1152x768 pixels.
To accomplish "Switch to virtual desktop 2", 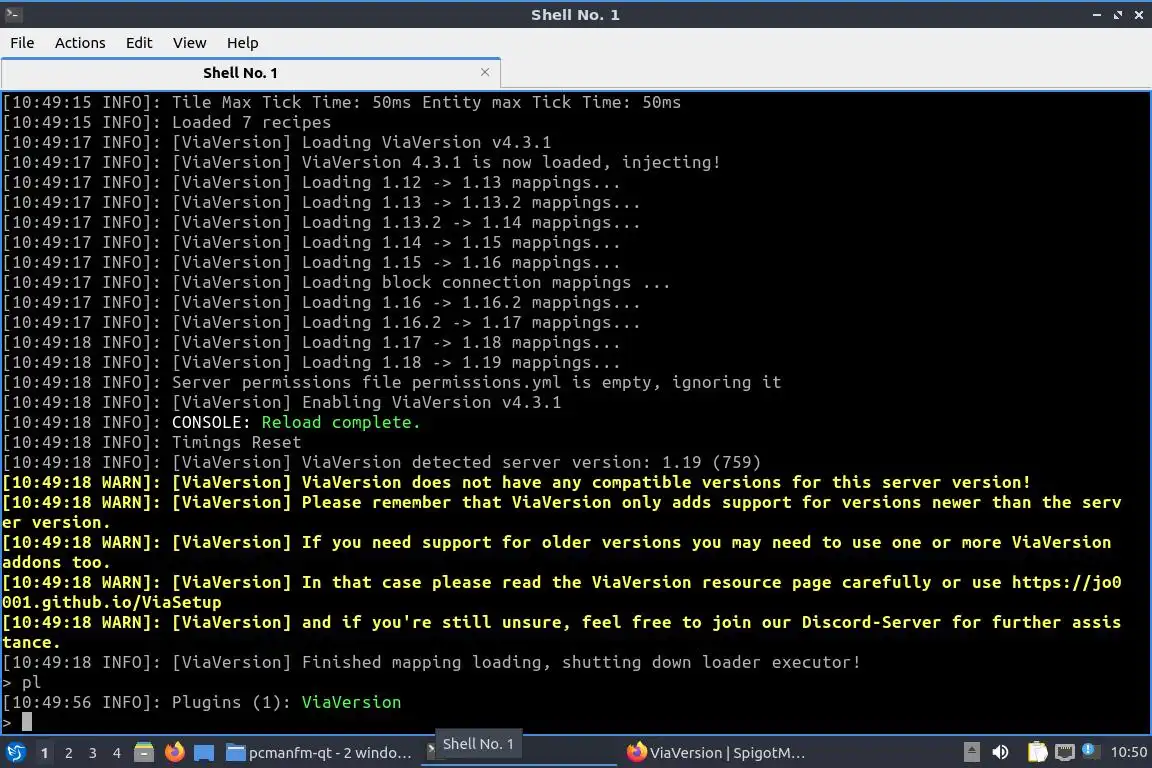I will point(68,753).
